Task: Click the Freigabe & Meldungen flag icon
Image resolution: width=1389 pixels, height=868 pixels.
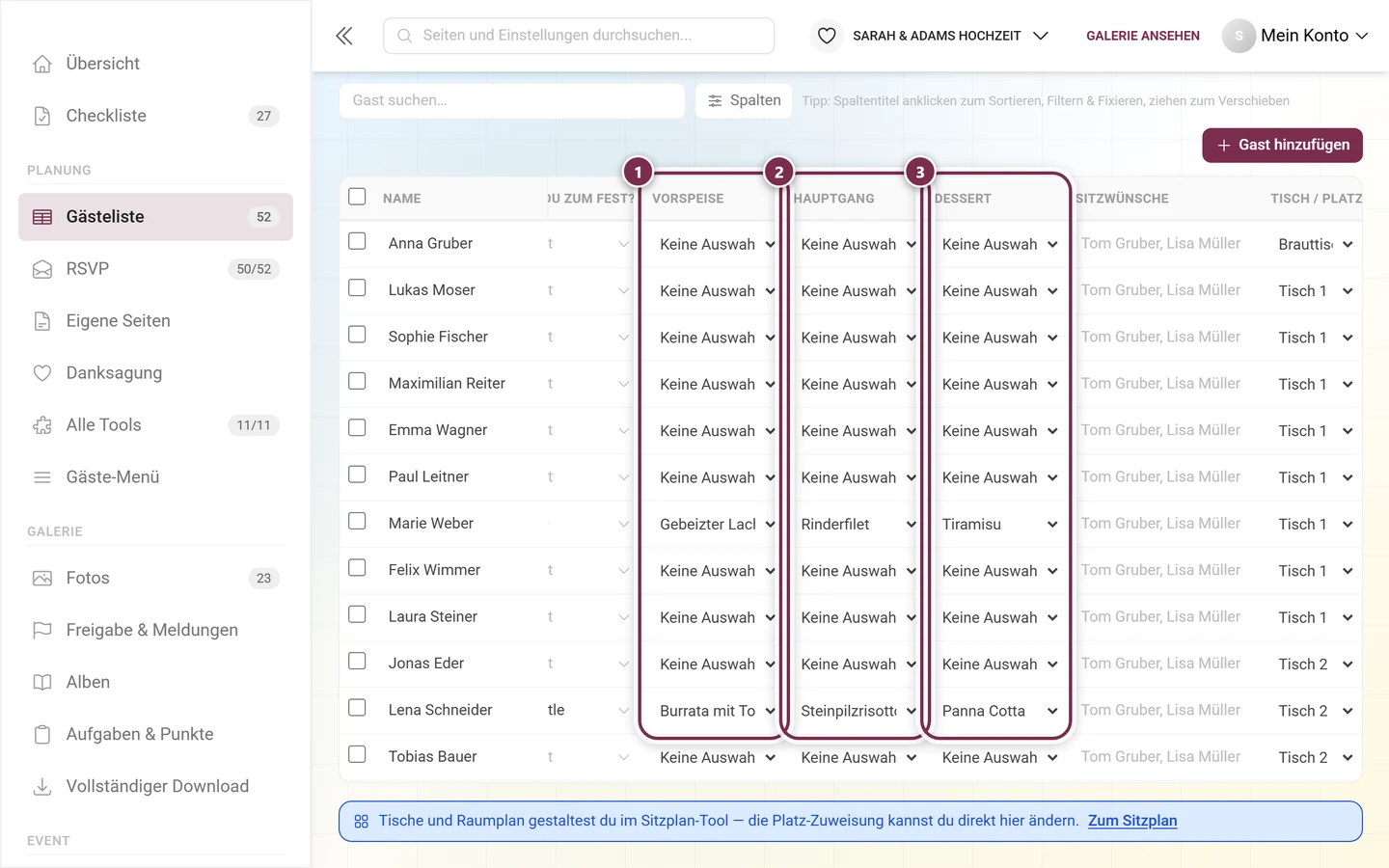Action: click(42, 631)
